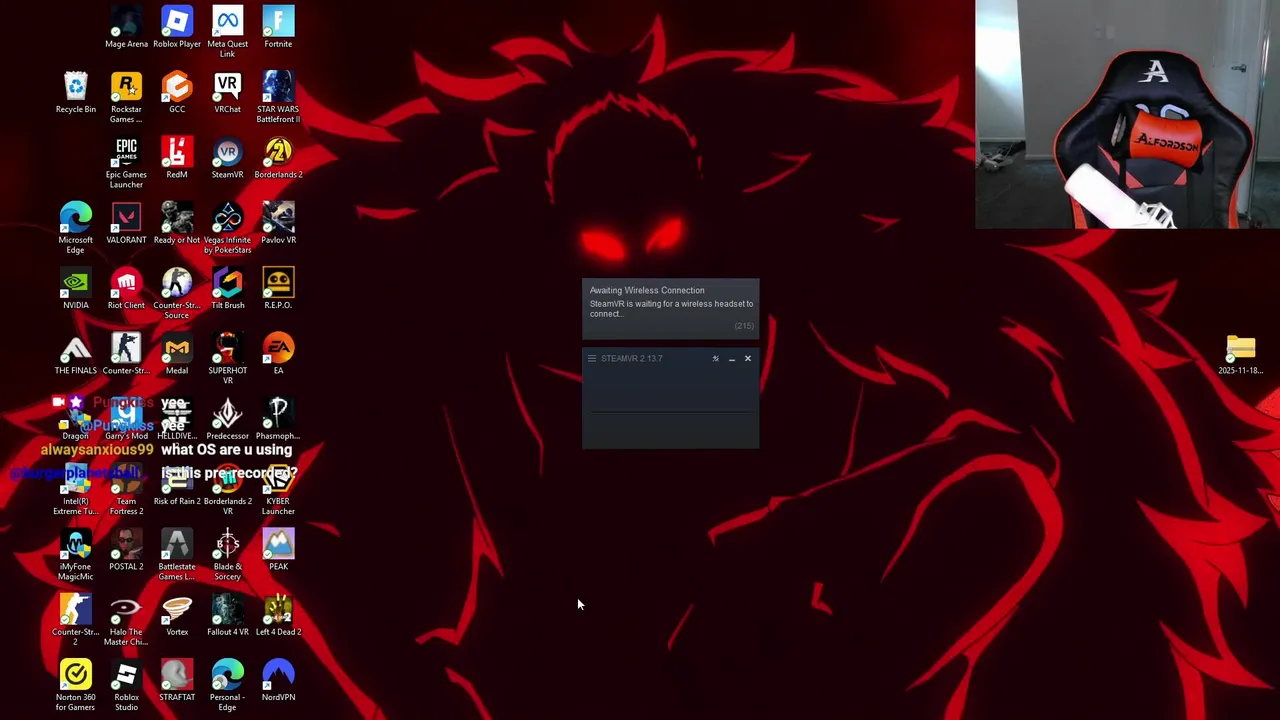Select the Rockstar Games launcher icon

(x=126, y=97)
